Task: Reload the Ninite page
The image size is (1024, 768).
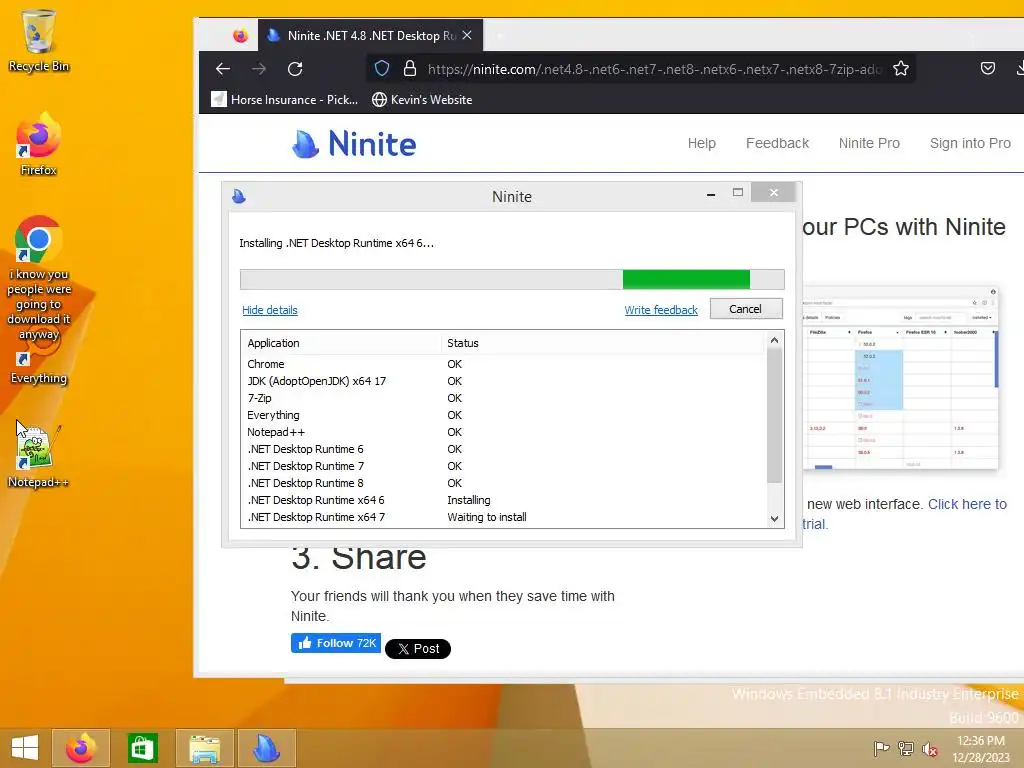Action: coord(295,69)
